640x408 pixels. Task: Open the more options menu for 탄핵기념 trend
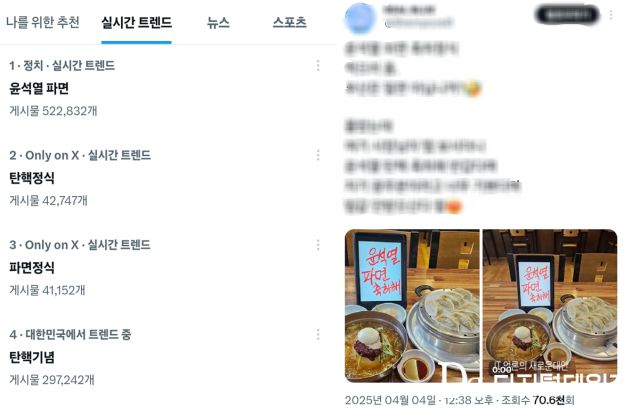tap(318, 335)
